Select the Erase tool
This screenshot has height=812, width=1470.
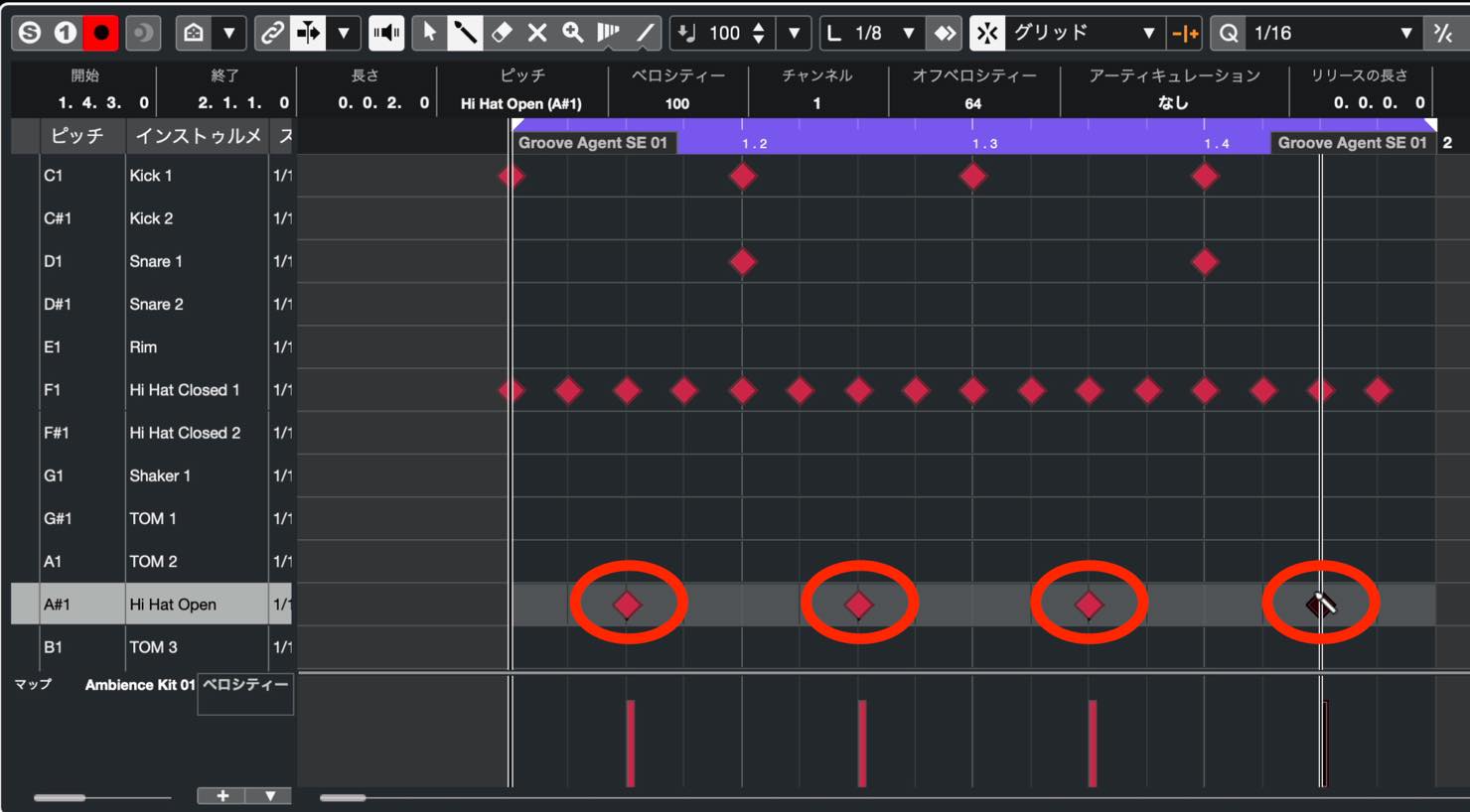502,33
